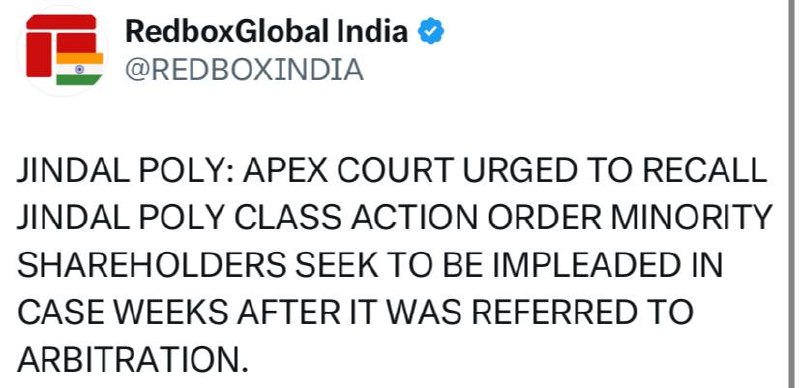Screen dimensions: 800x388
Task: Open the RedboxGlobal India display name
Action: (x=266, y=31)
